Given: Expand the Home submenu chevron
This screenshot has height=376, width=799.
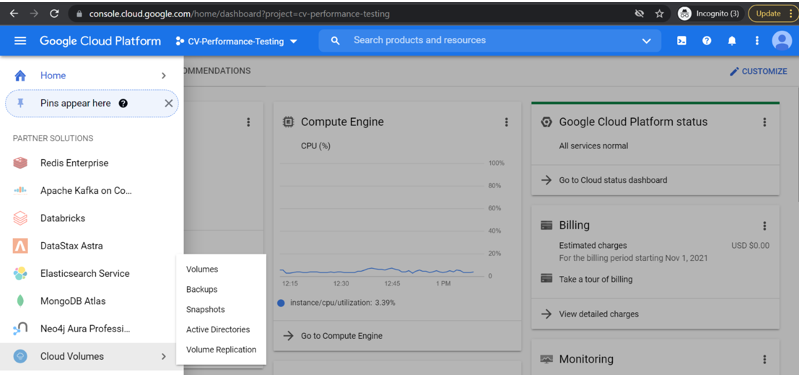Looking at the screenshot, I should pos(164,75).
